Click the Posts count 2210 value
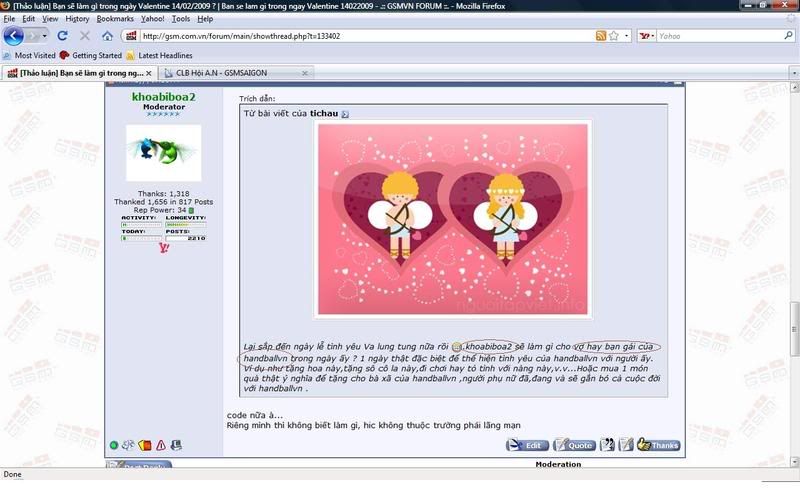Viewport: 800px width, 500px height. pos(196,238)
